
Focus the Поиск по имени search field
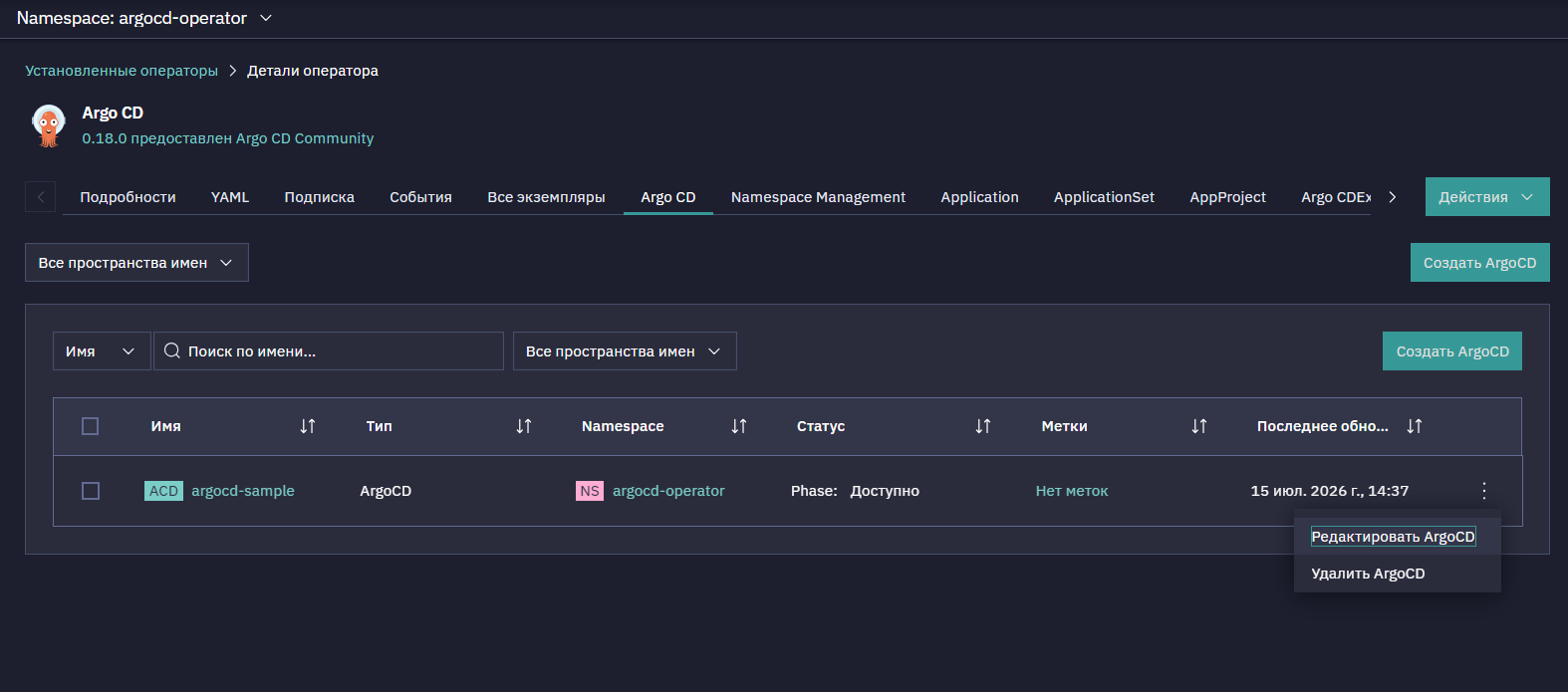(x=329, y=351)
